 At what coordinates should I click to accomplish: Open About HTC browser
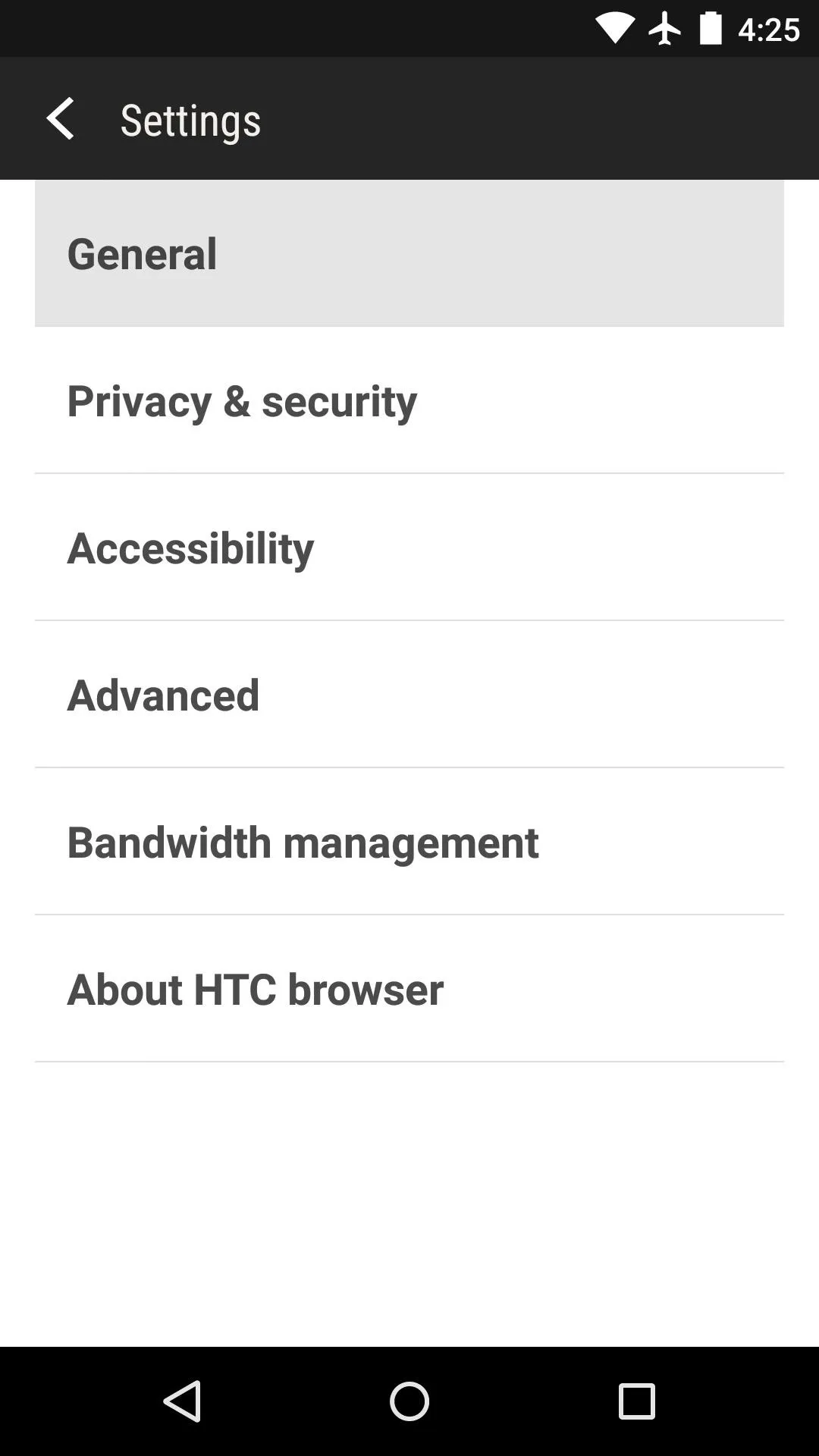pos(409,989)
